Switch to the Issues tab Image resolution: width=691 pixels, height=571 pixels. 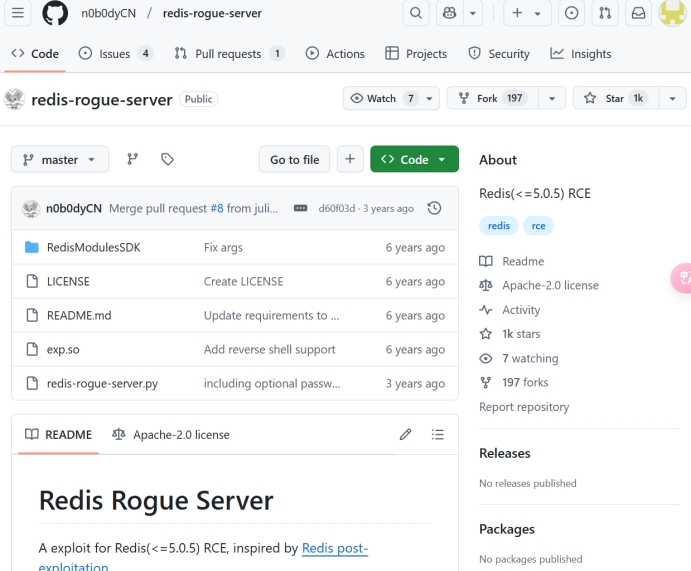click(115, 54)
